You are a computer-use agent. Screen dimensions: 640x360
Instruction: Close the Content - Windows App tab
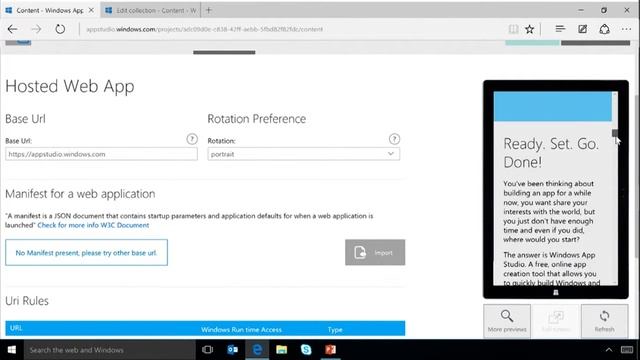(x=91, y=10)
